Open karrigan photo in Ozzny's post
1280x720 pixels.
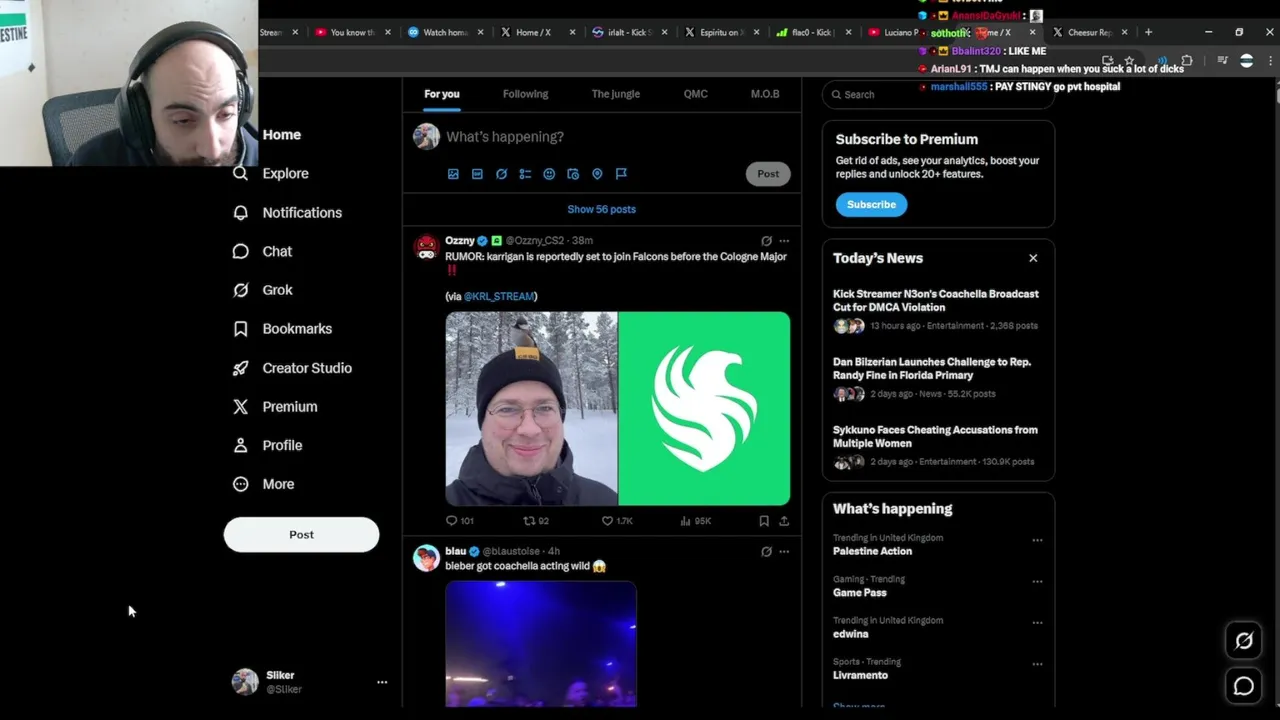(x=531, y=409)
